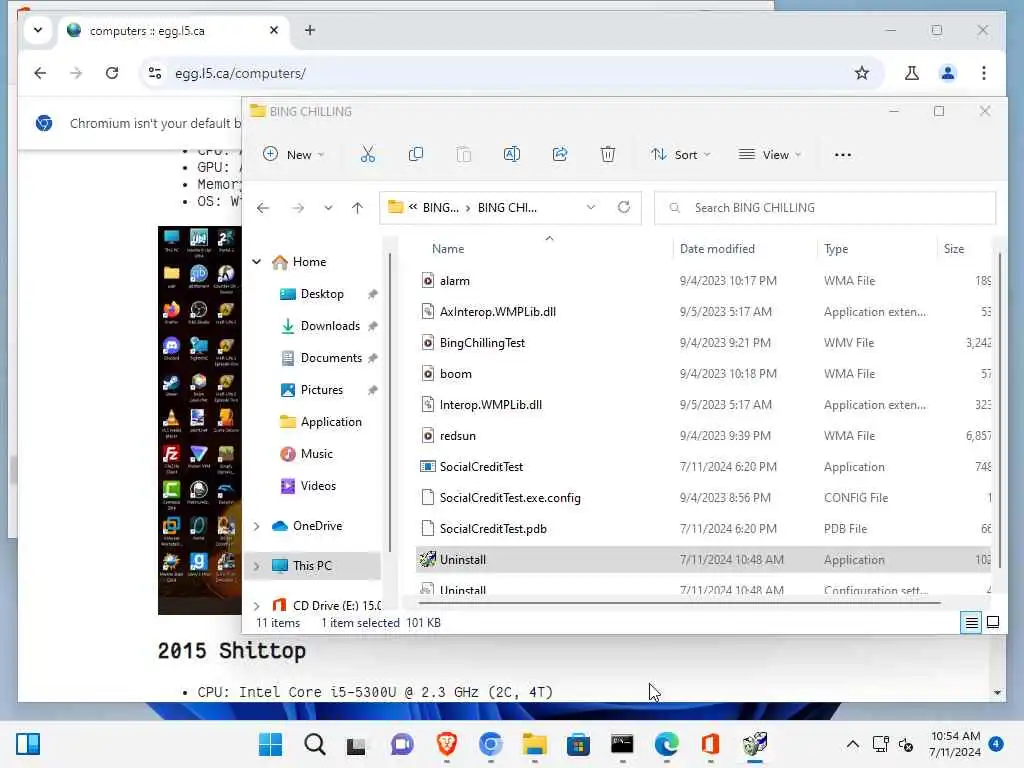
Task: Click the desktop screenshot thumbnail on webpage
Action: 200,420
